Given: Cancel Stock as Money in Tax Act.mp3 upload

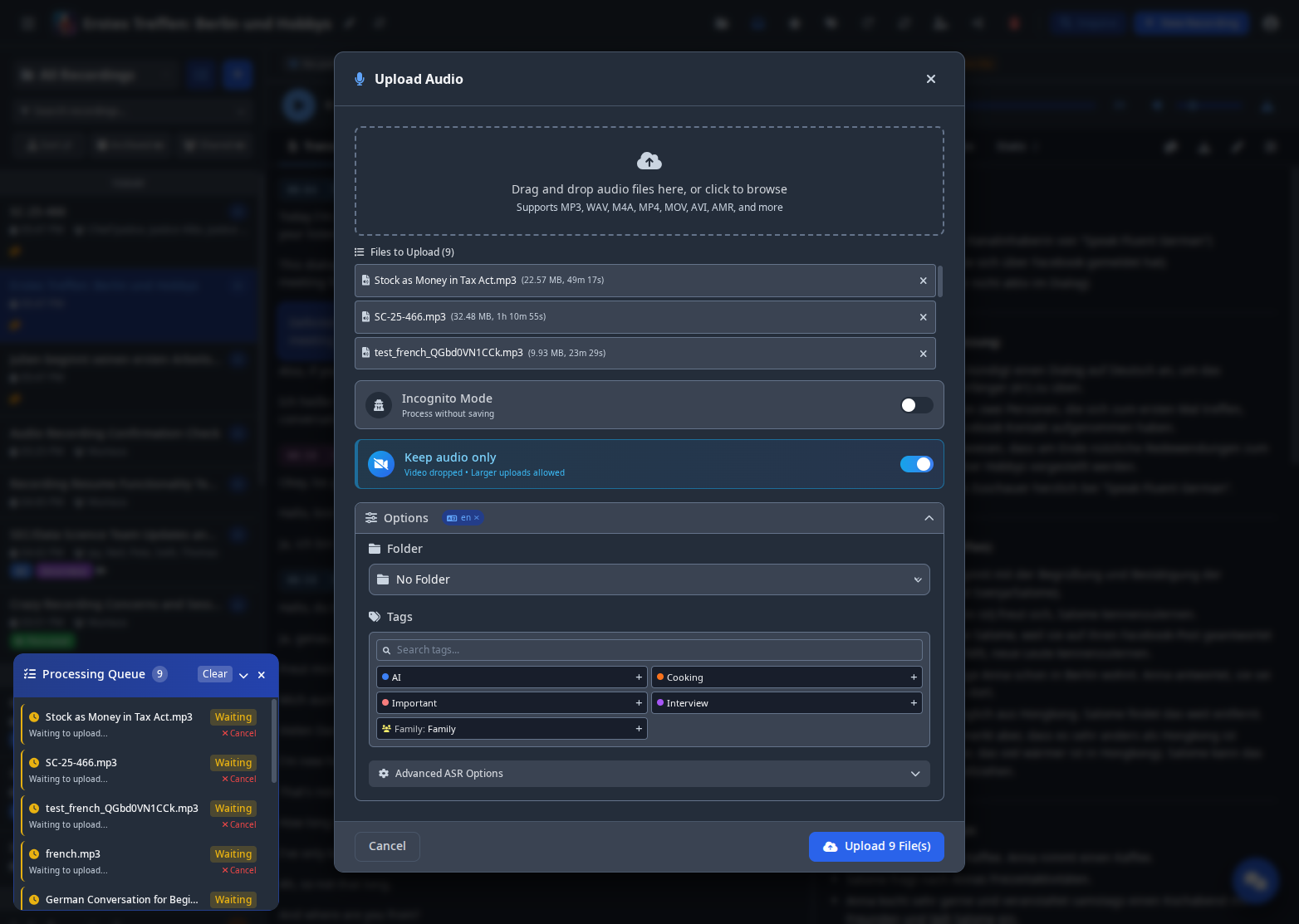Looking at the screenshot, I should tap(239, 734).
